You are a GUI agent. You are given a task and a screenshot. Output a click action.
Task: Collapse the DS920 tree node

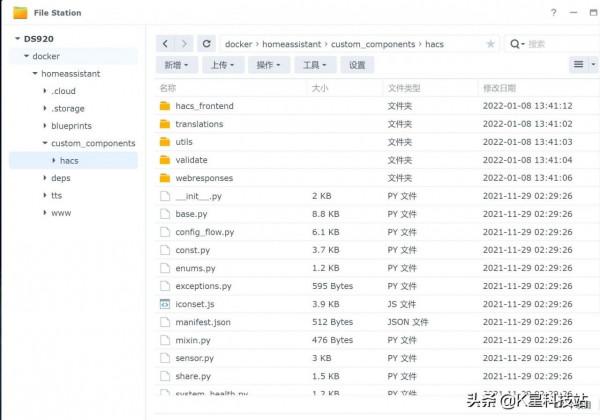[x=17, y=39]
